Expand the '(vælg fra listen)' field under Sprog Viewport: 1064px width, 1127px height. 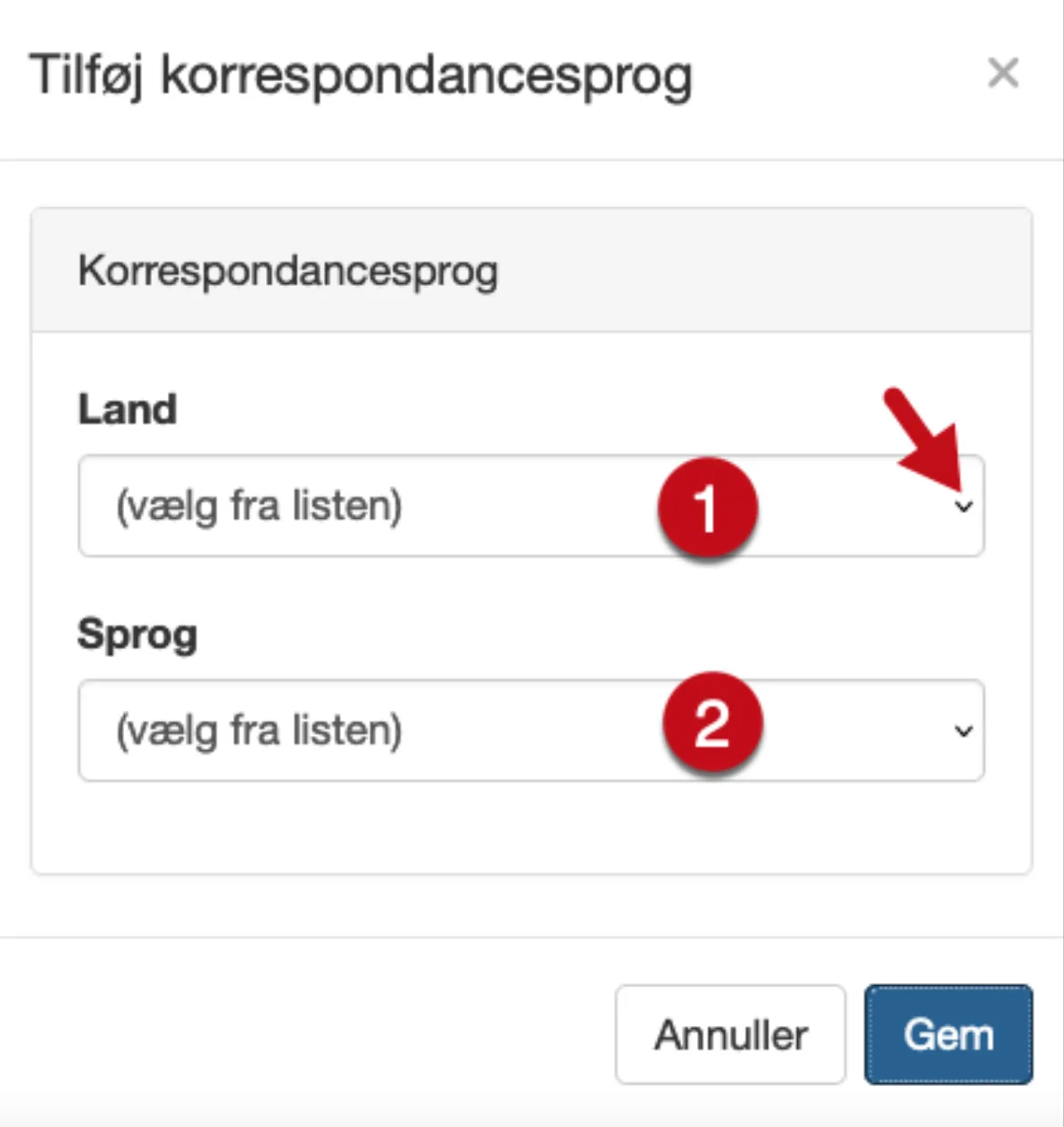(357, 731)
